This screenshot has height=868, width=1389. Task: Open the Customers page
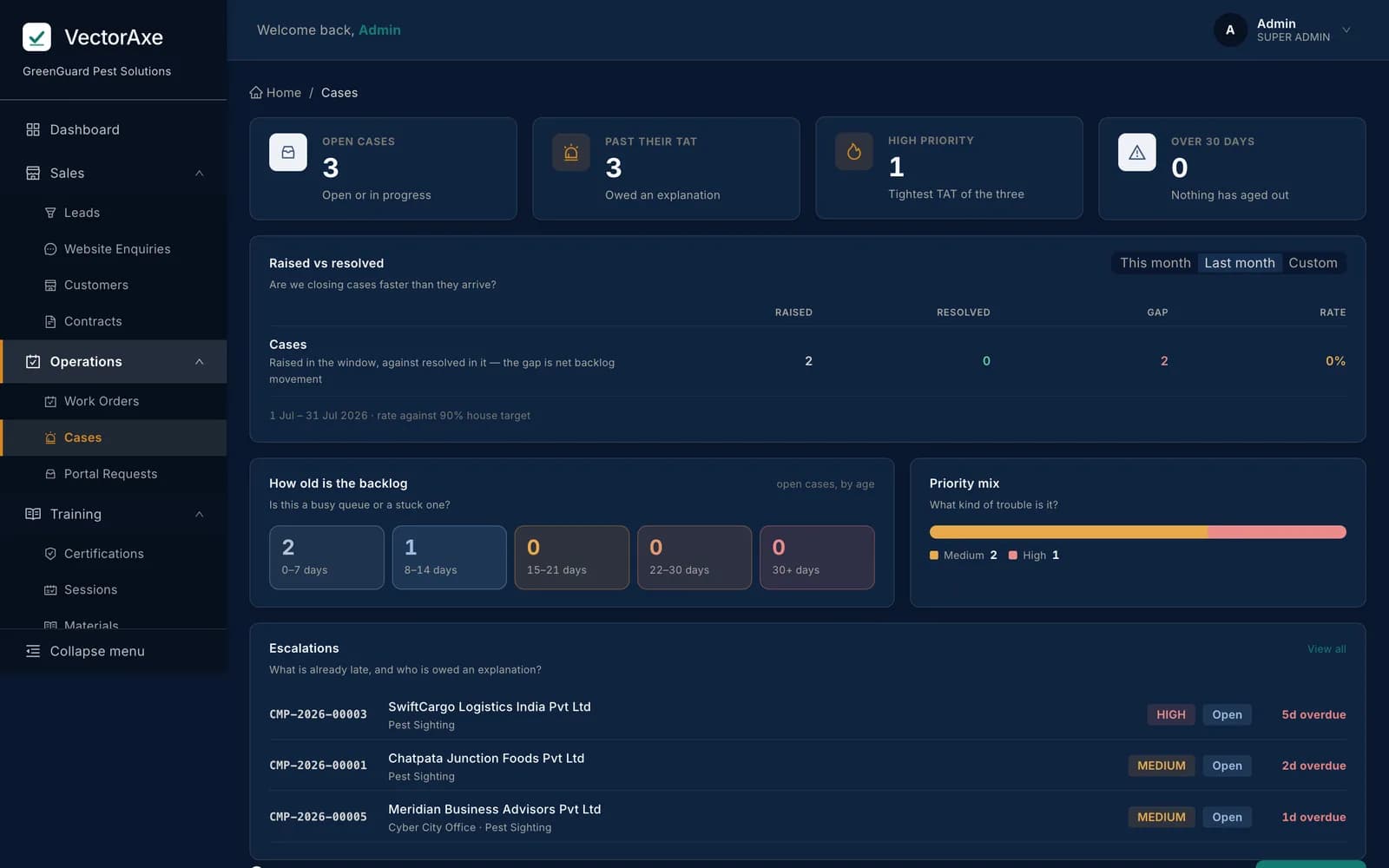point(114,285)
